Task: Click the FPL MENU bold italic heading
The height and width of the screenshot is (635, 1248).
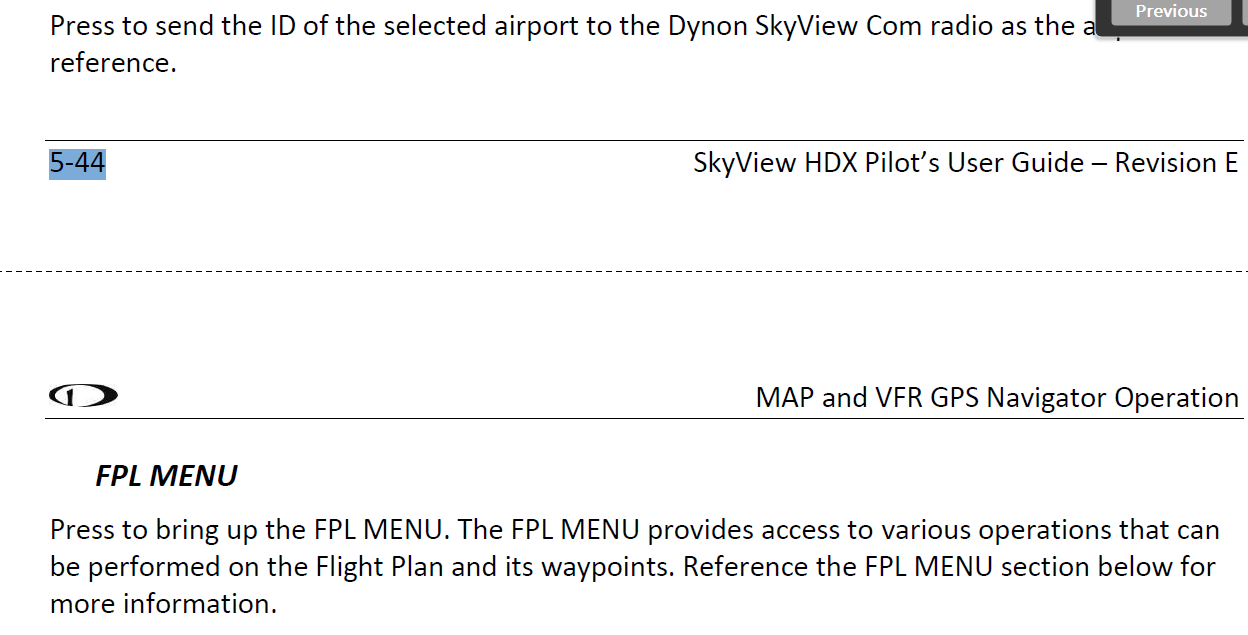Action: [166, 476]
